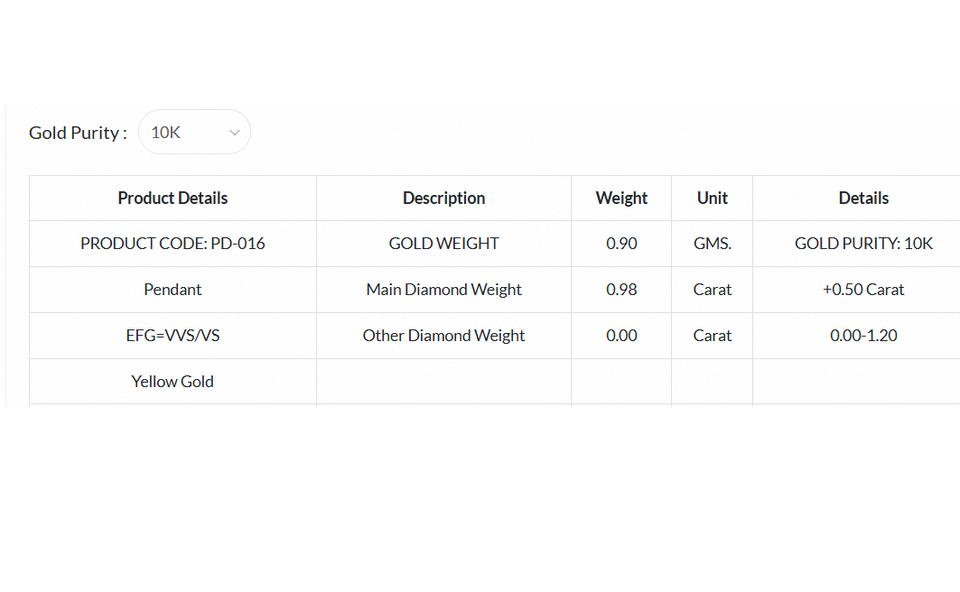Click the Other Diamond Weight cell
The width and height of the screenshot is (960, 592).
point(444,335)
